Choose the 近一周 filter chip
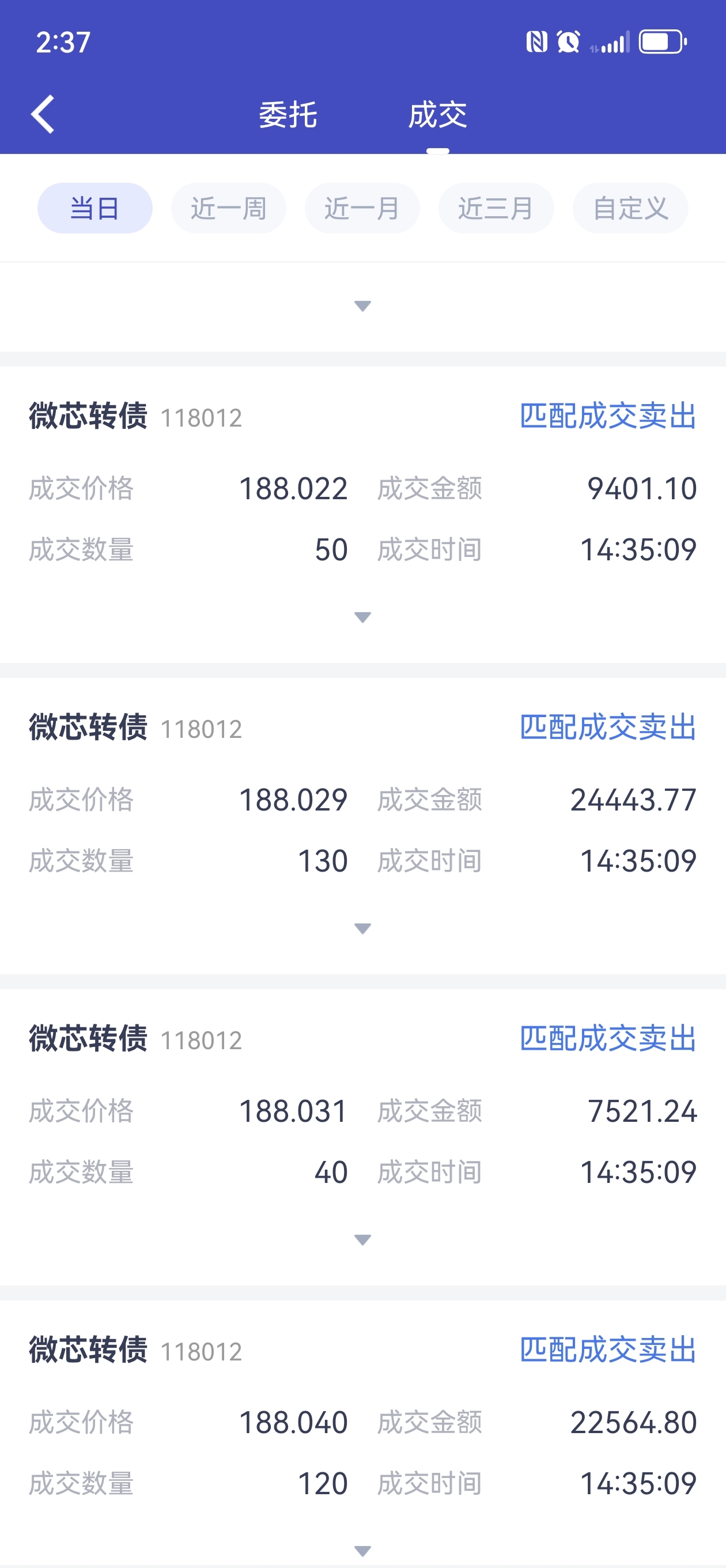 pyautogui.click(x=228, y=208)
